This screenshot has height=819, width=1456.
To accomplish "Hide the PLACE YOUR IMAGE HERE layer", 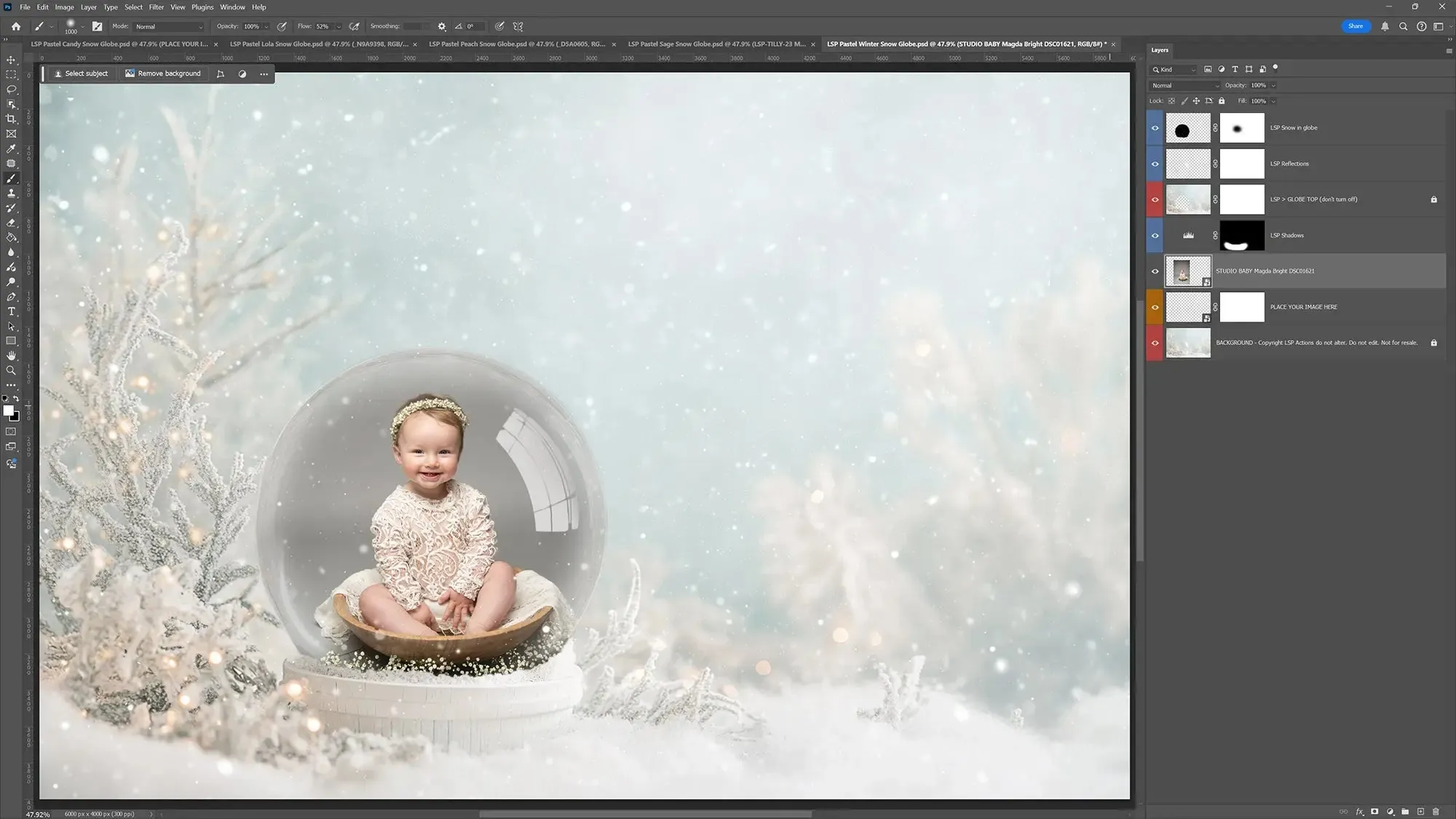I will pyautogui.click(x=1155, y=307).
